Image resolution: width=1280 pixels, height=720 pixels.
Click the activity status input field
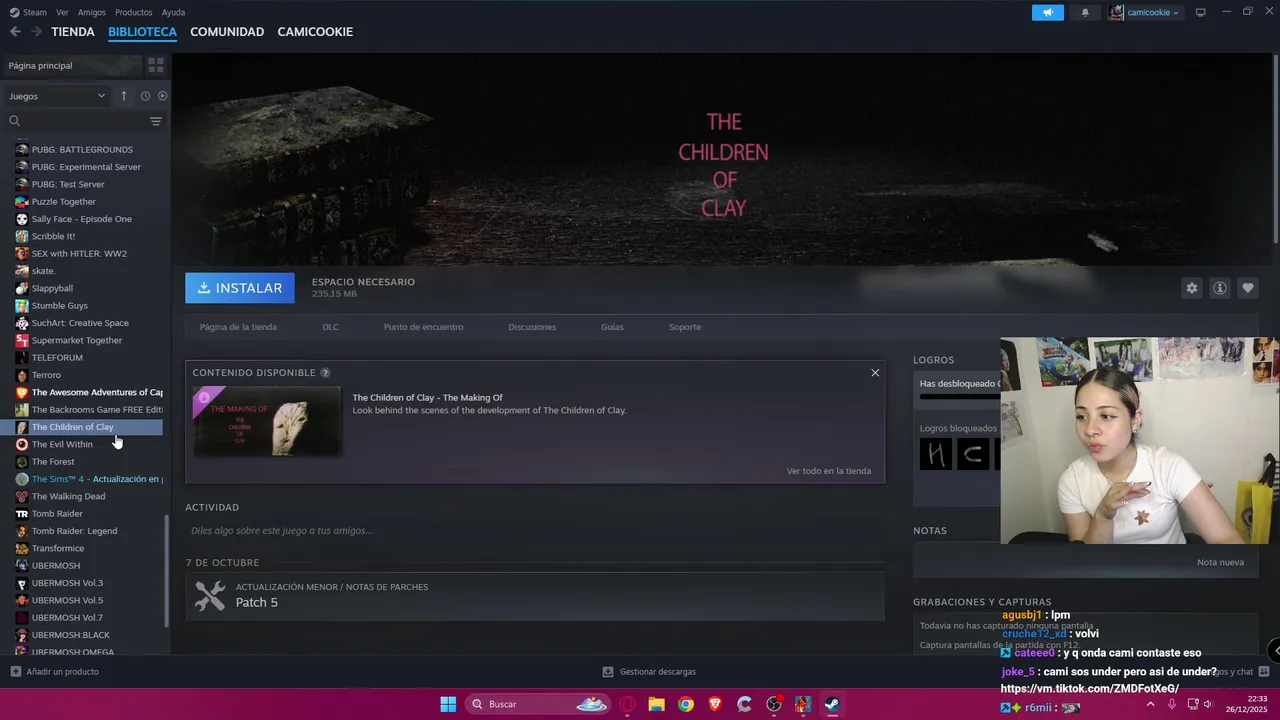click(535, 531)
